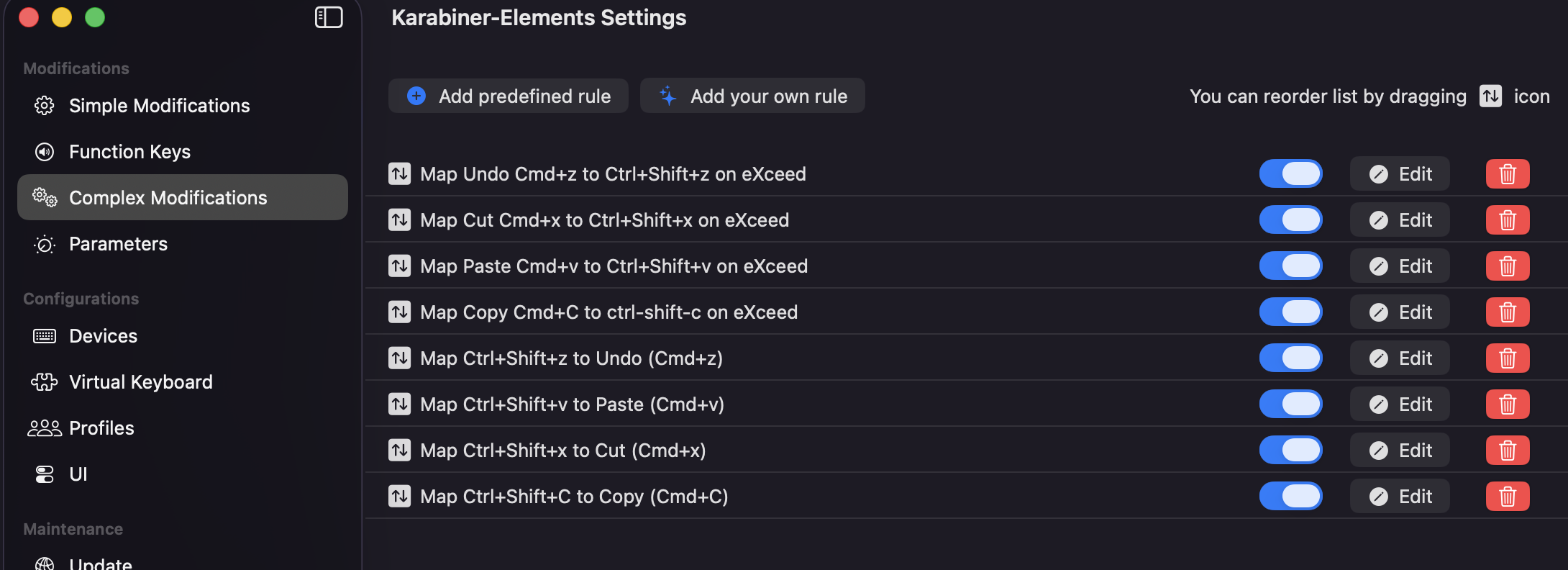Click Add your own rule button
The height and width of the screenshot is (570, 1568).
click(x=752, y=96)
